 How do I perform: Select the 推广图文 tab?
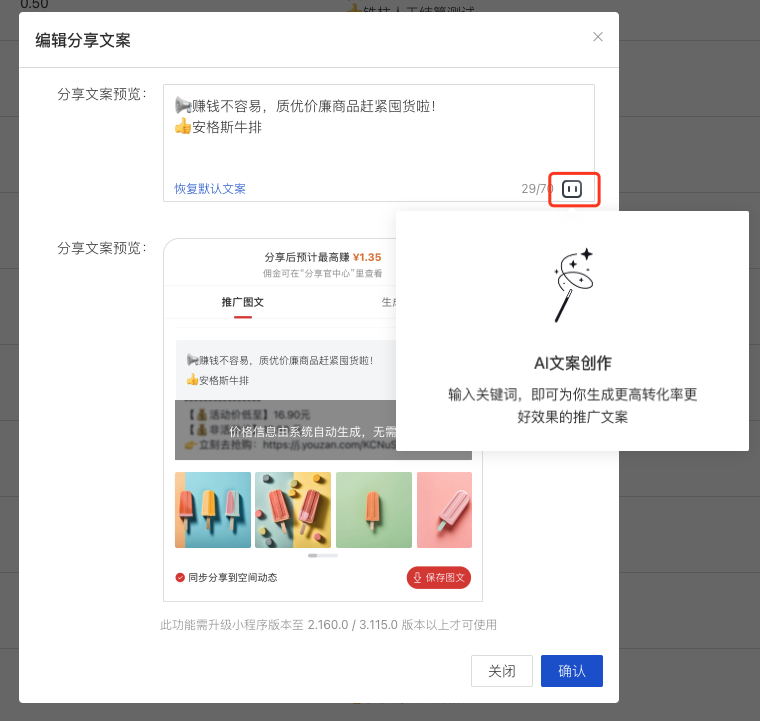click(243, 302)
